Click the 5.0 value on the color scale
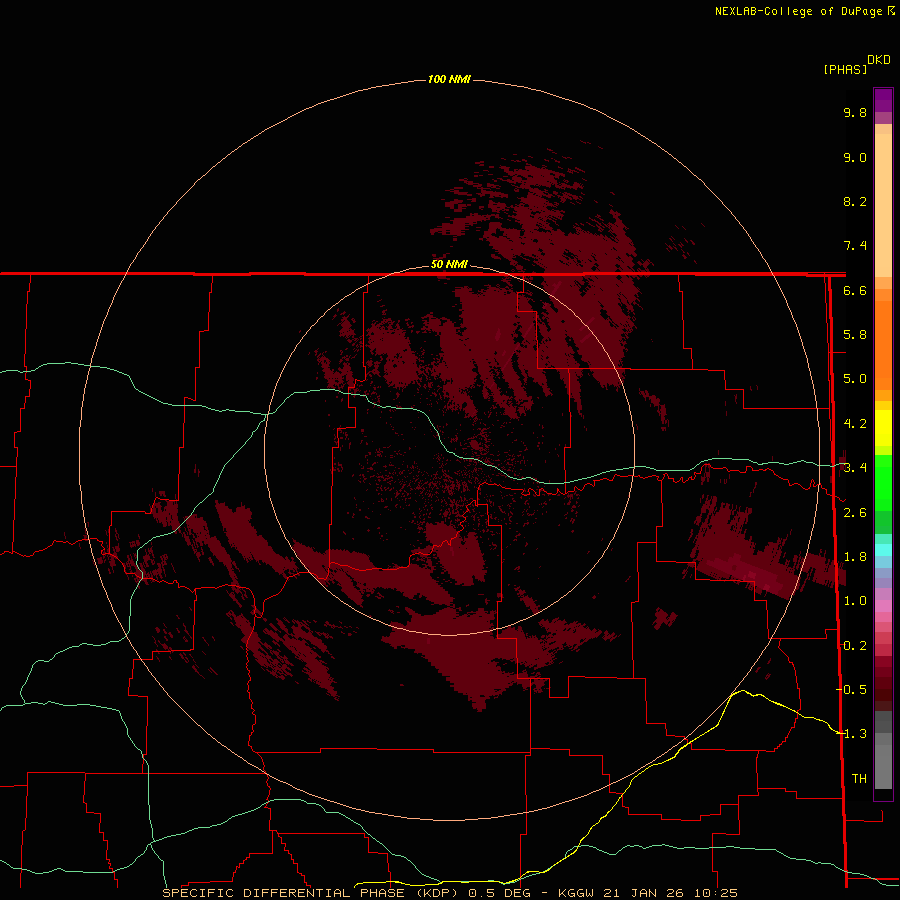The image size is (900, 900). (x=855, y=379)
